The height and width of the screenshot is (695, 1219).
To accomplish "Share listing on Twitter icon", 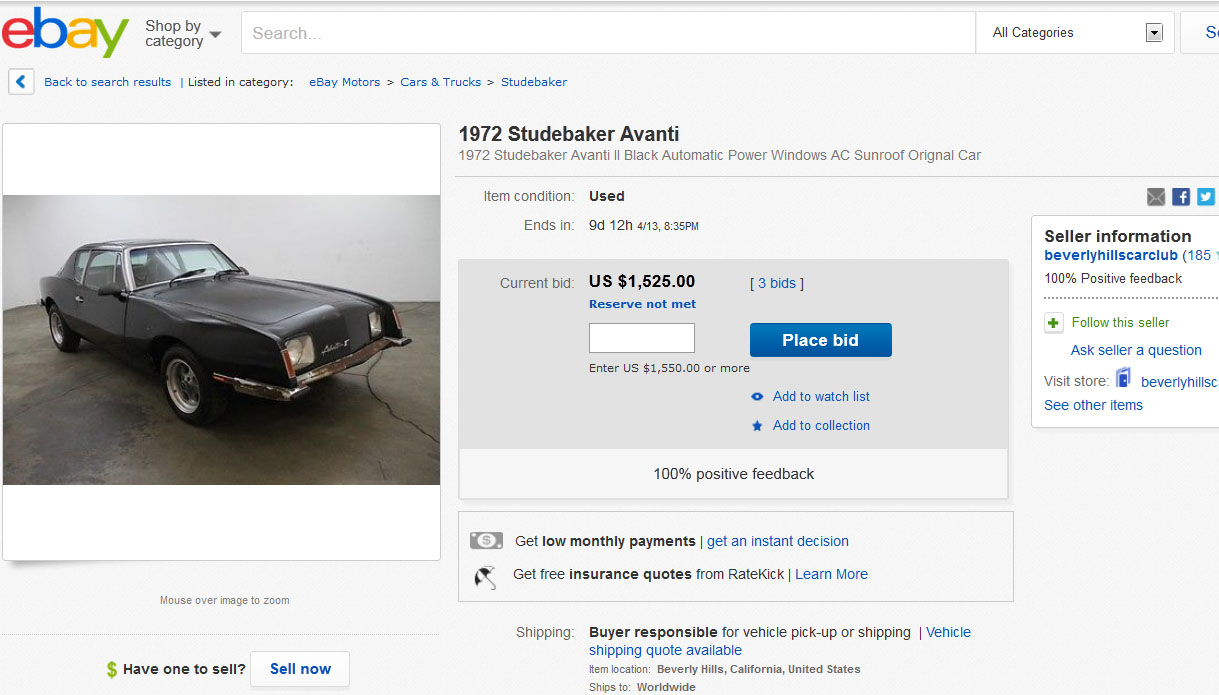I will click(1206, 197).
